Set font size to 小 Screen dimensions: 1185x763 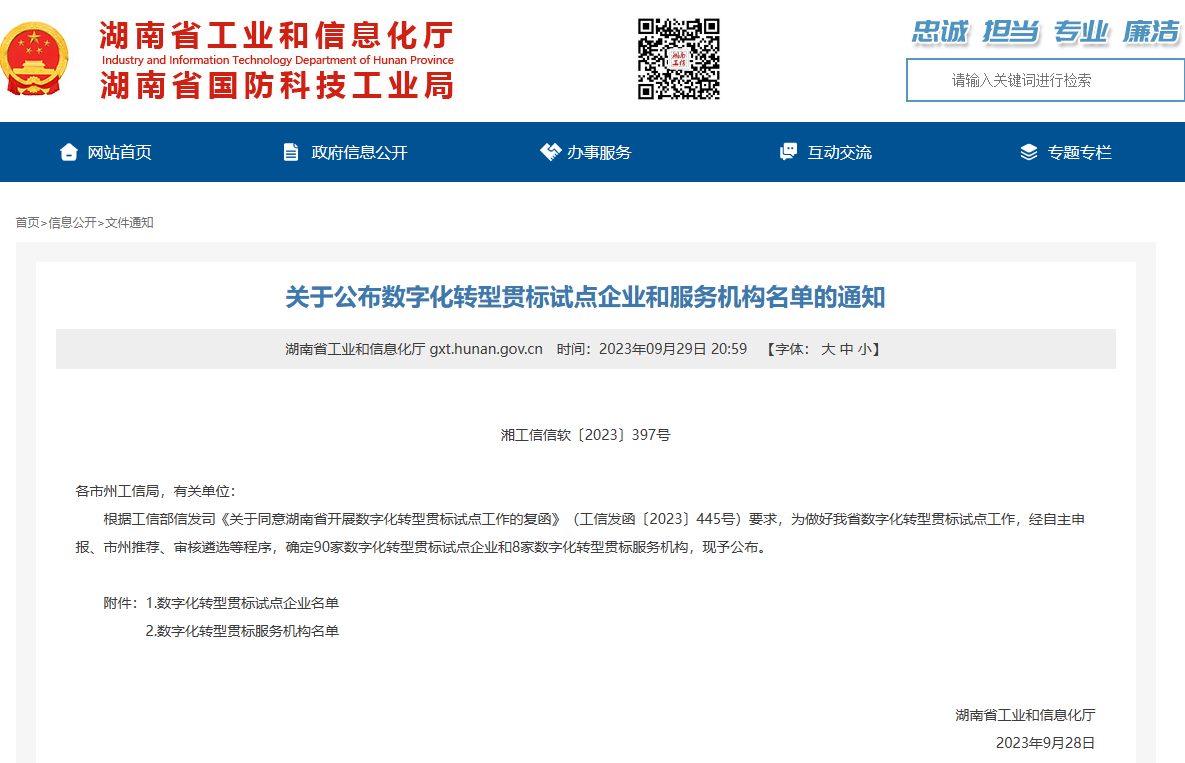864,349
